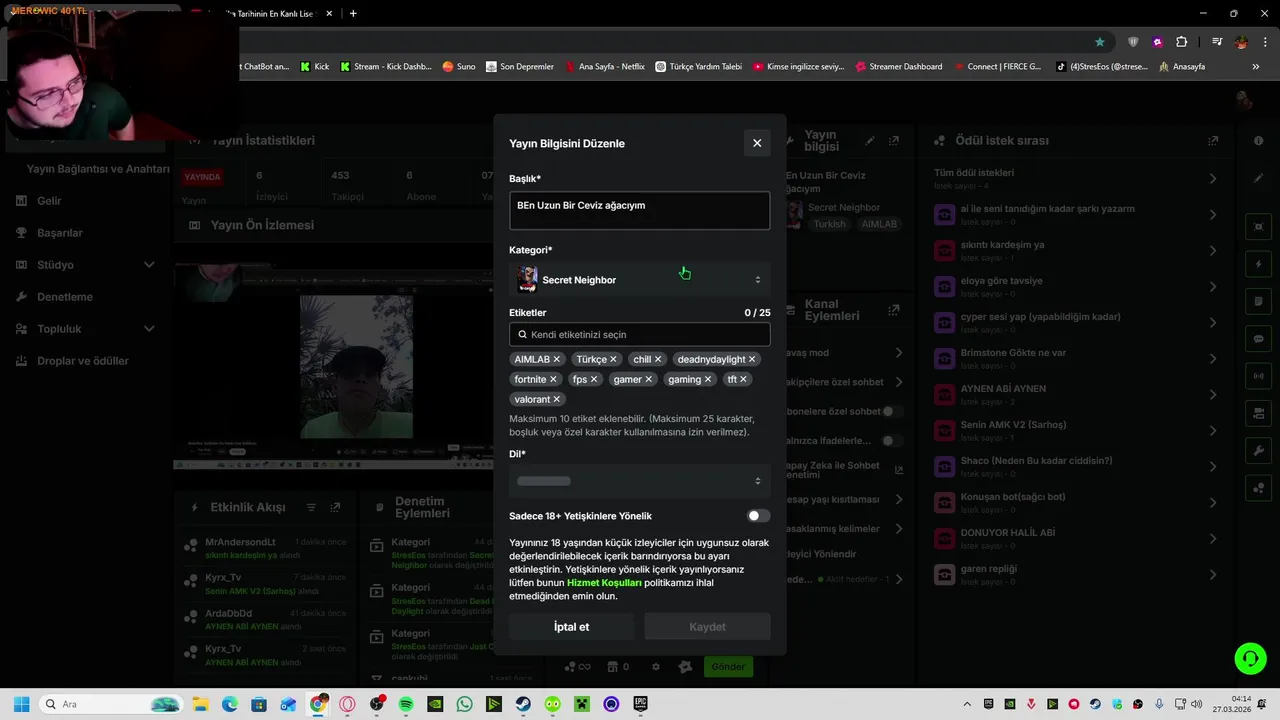Bookmark page with the star icon
Viewport: 1280px width, 720px height.
1100,42
